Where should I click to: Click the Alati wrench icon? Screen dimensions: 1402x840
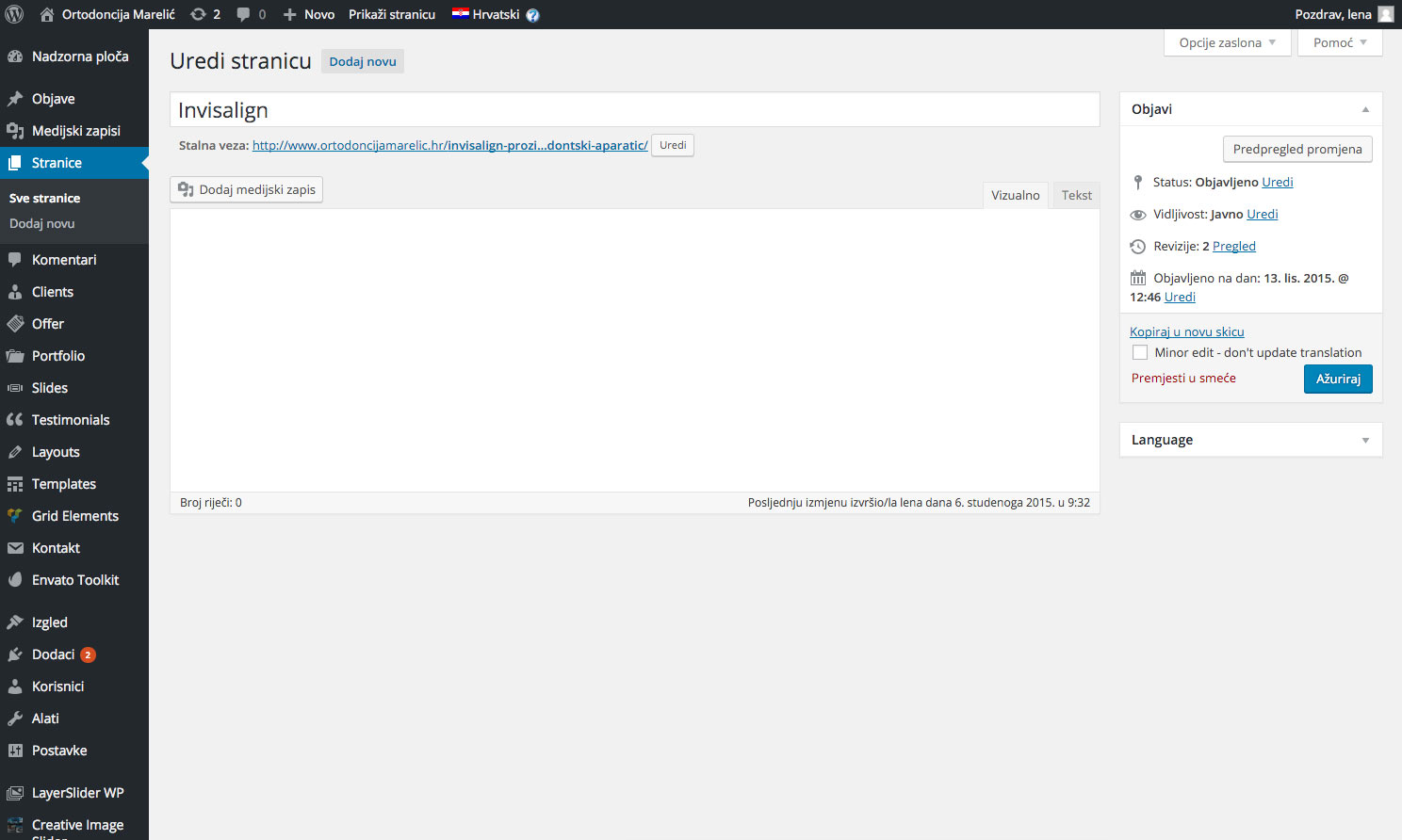15,719
